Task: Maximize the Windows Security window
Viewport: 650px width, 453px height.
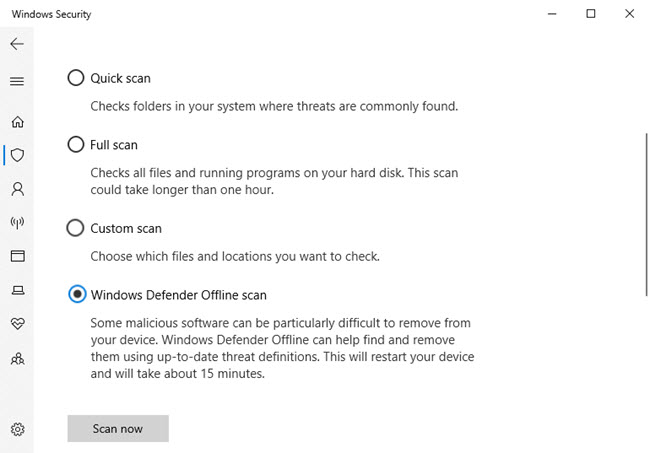Action: tap(591, 13)
